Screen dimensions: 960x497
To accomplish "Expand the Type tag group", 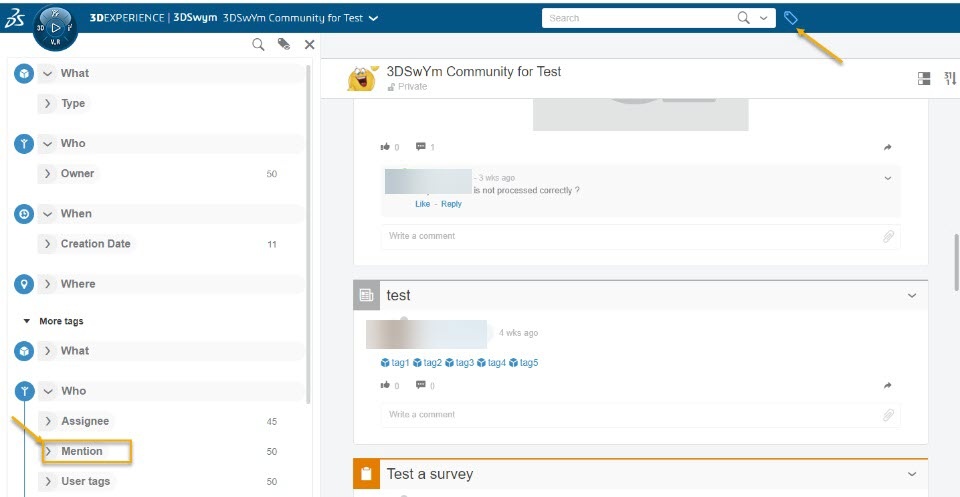I will [48, 103].
